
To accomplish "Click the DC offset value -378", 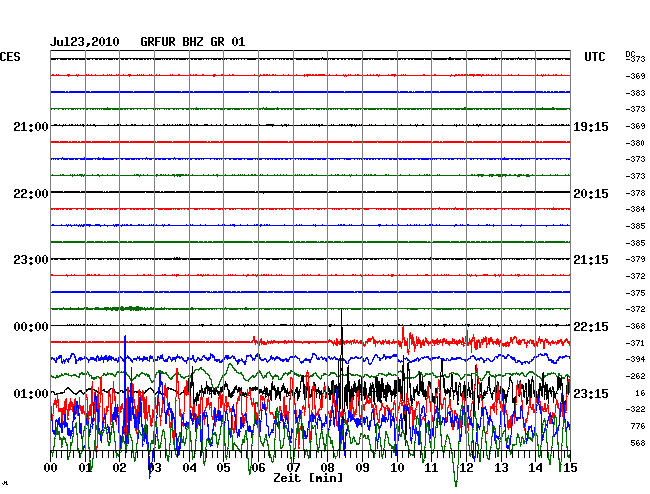I will tap(635, 193).
